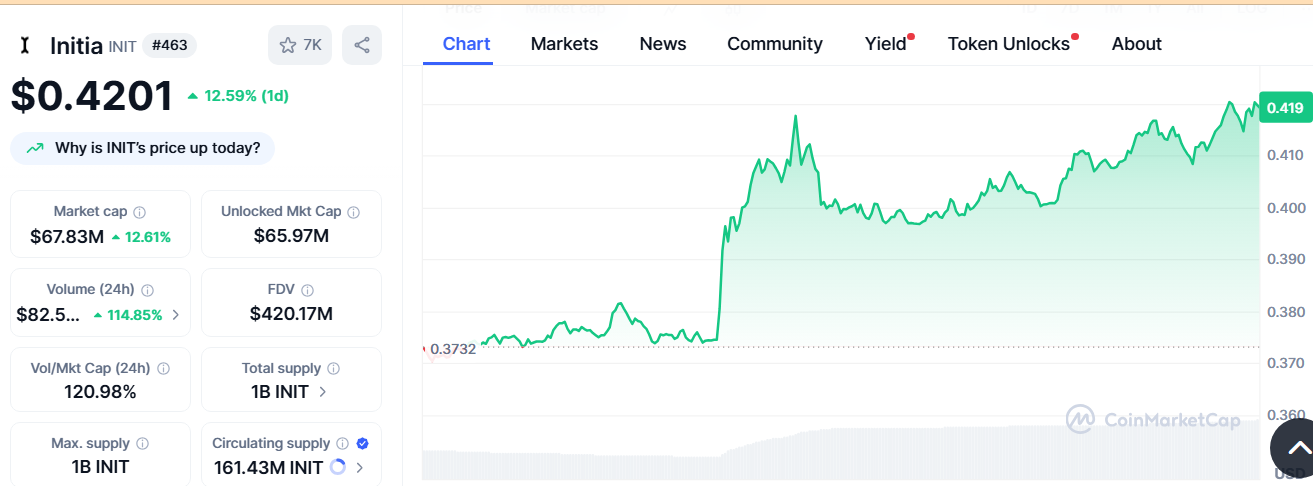
Task: Open Volume (24h) info icon
Action: [x=147, y=290]
